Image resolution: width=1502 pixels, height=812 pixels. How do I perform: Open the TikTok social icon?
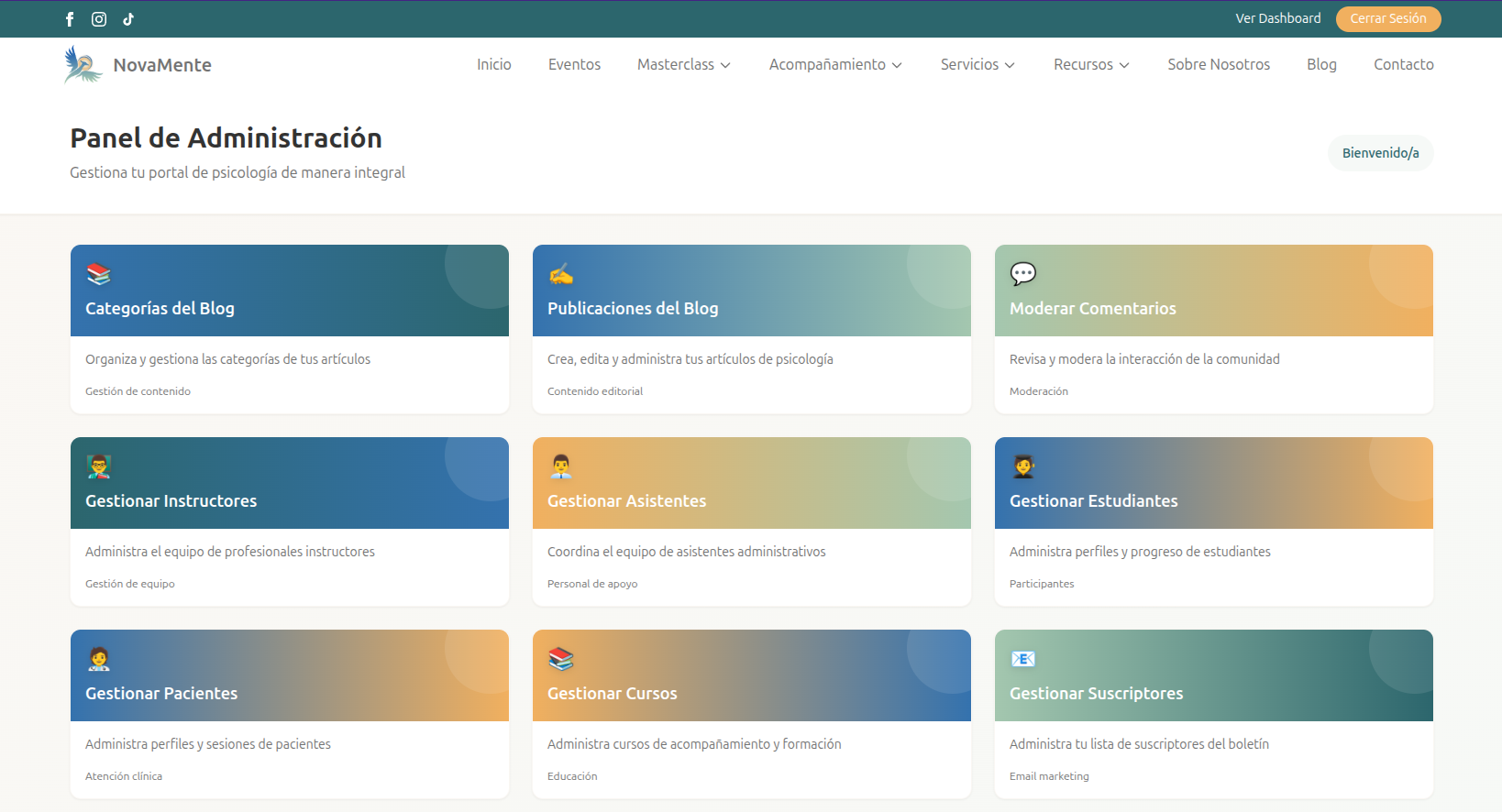(x=128, y=19)
